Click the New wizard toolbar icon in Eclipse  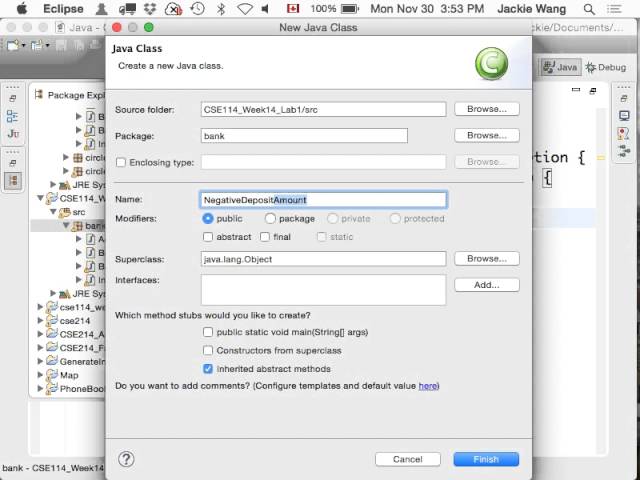(13, 45)
